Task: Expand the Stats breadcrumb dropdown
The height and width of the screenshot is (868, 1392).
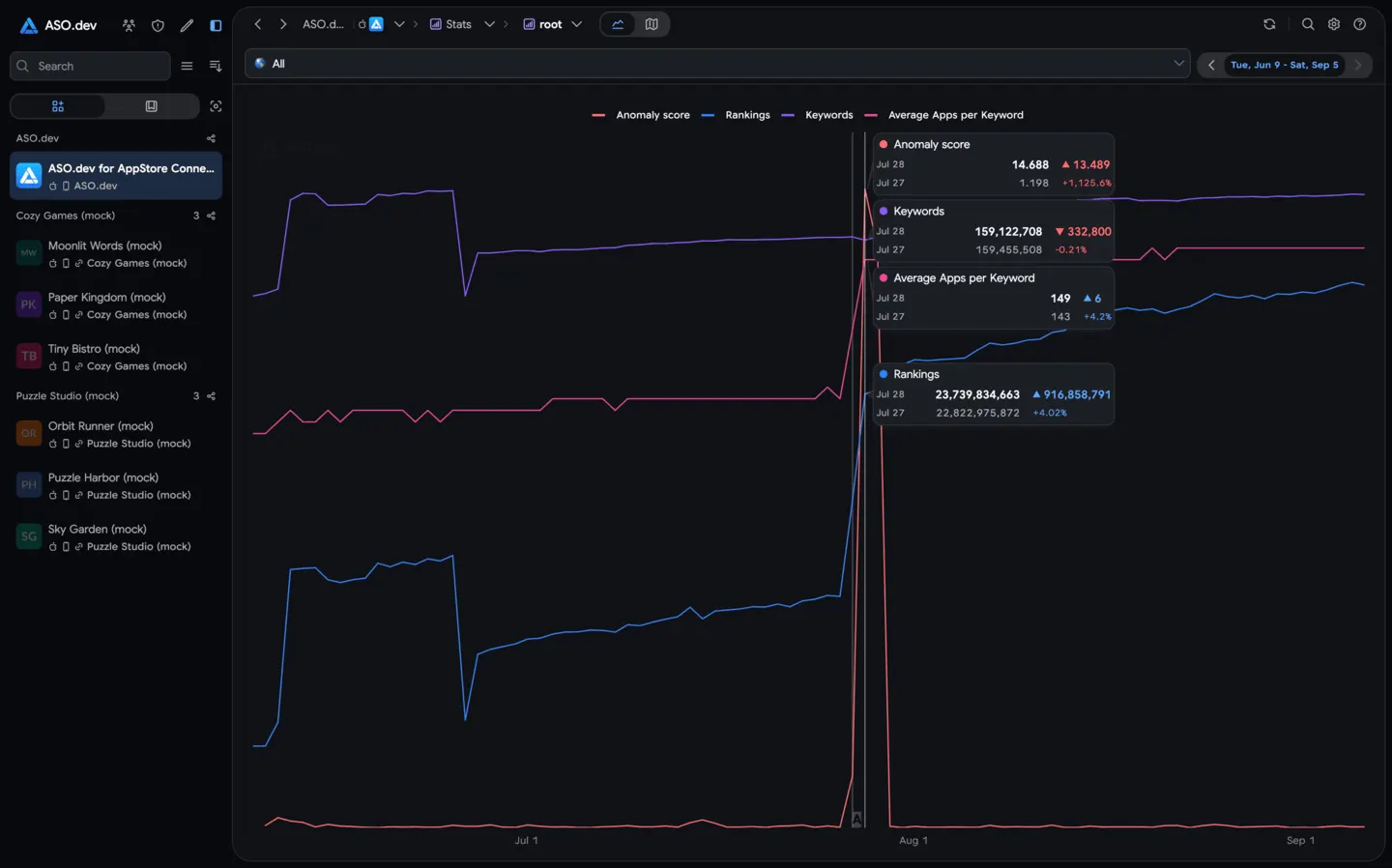Action: pyautogui.click(x=489, y=24)
